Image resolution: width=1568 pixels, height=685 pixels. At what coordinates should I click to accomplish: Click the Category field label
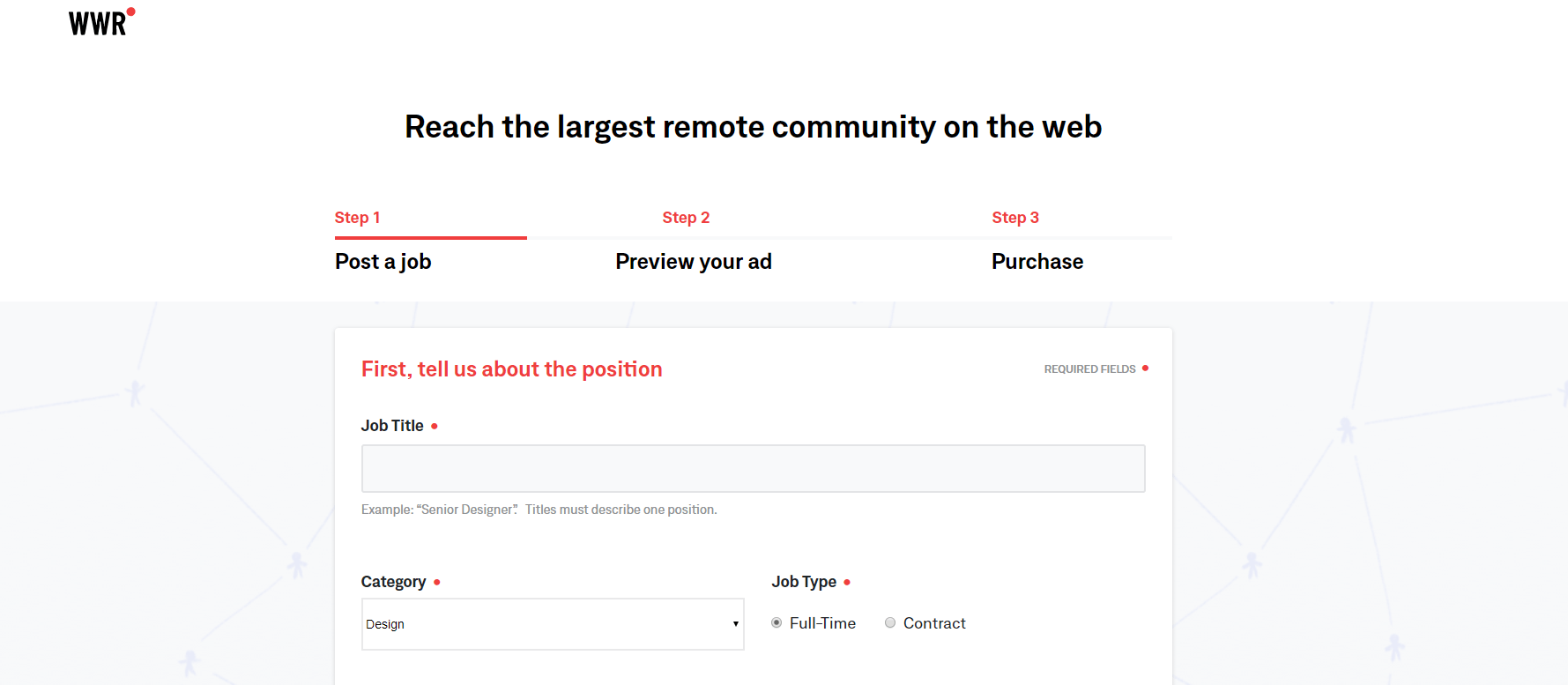pyautogui.click(x=393, y=582)
